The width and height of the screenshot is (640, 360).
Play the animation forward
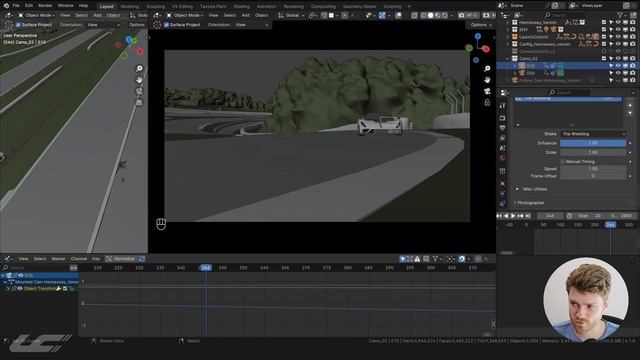513,216
